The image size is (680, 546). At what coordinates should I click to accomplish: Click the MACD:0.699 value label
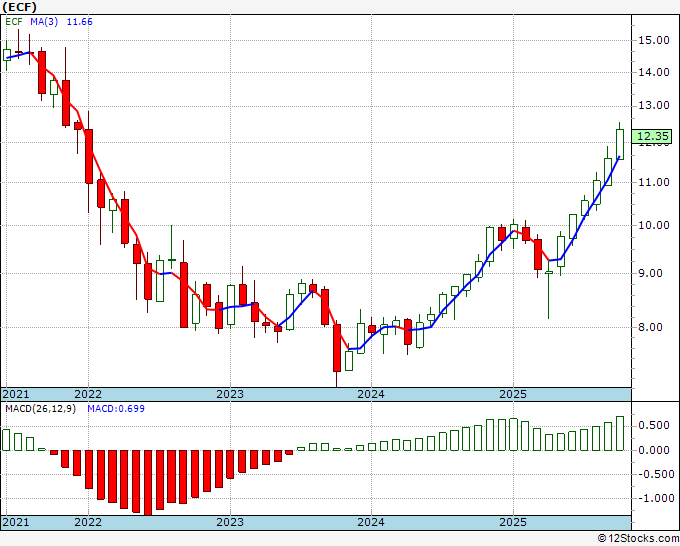[x=116, y=409]
